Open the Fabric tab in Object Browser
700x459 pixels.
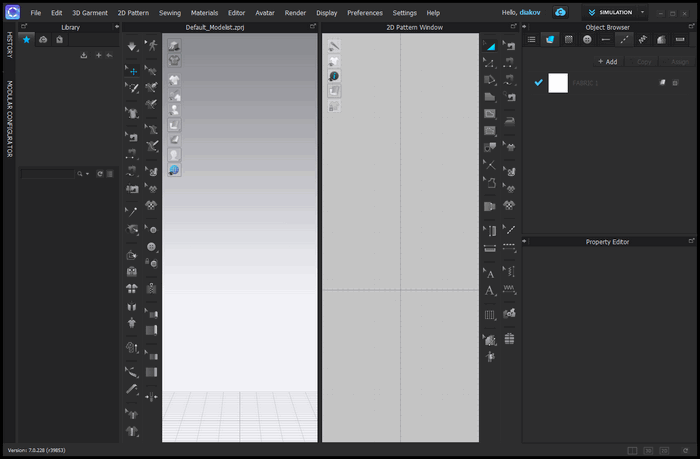coord(550,39)
